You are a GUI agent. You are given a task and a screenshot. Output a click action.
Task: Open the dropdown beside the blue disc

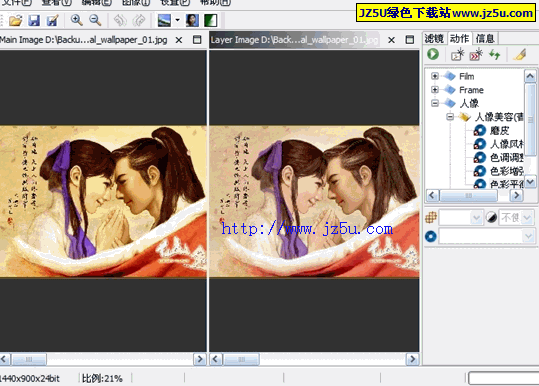point(528,236)
